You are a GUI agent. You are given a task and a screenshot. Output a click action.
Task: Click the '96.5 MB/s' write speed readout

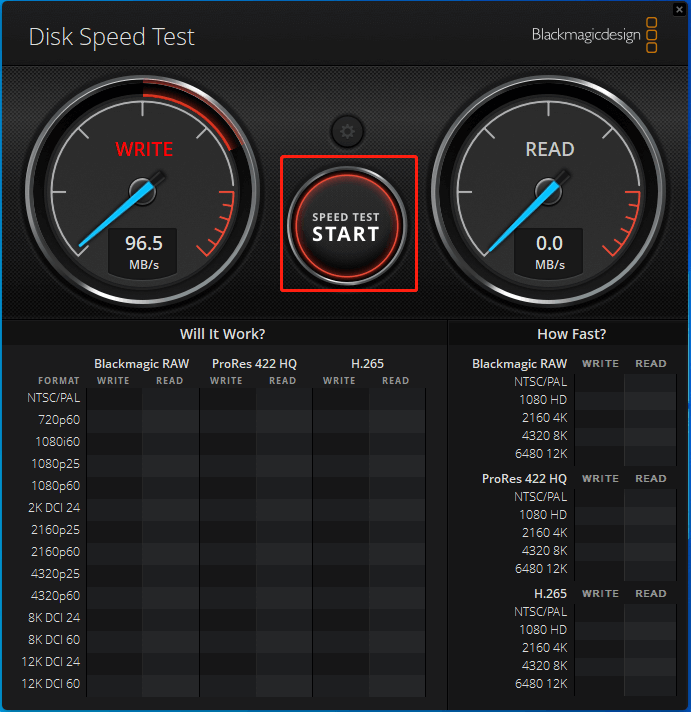143,252
